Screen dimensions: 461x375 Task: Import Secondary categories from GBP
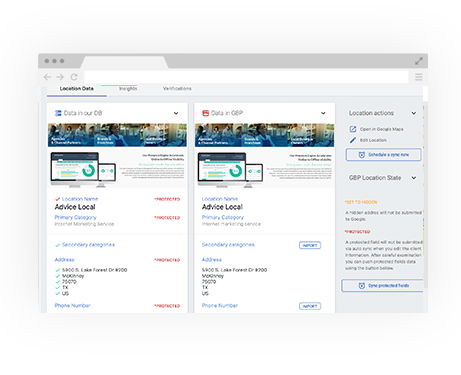(310, 245)
